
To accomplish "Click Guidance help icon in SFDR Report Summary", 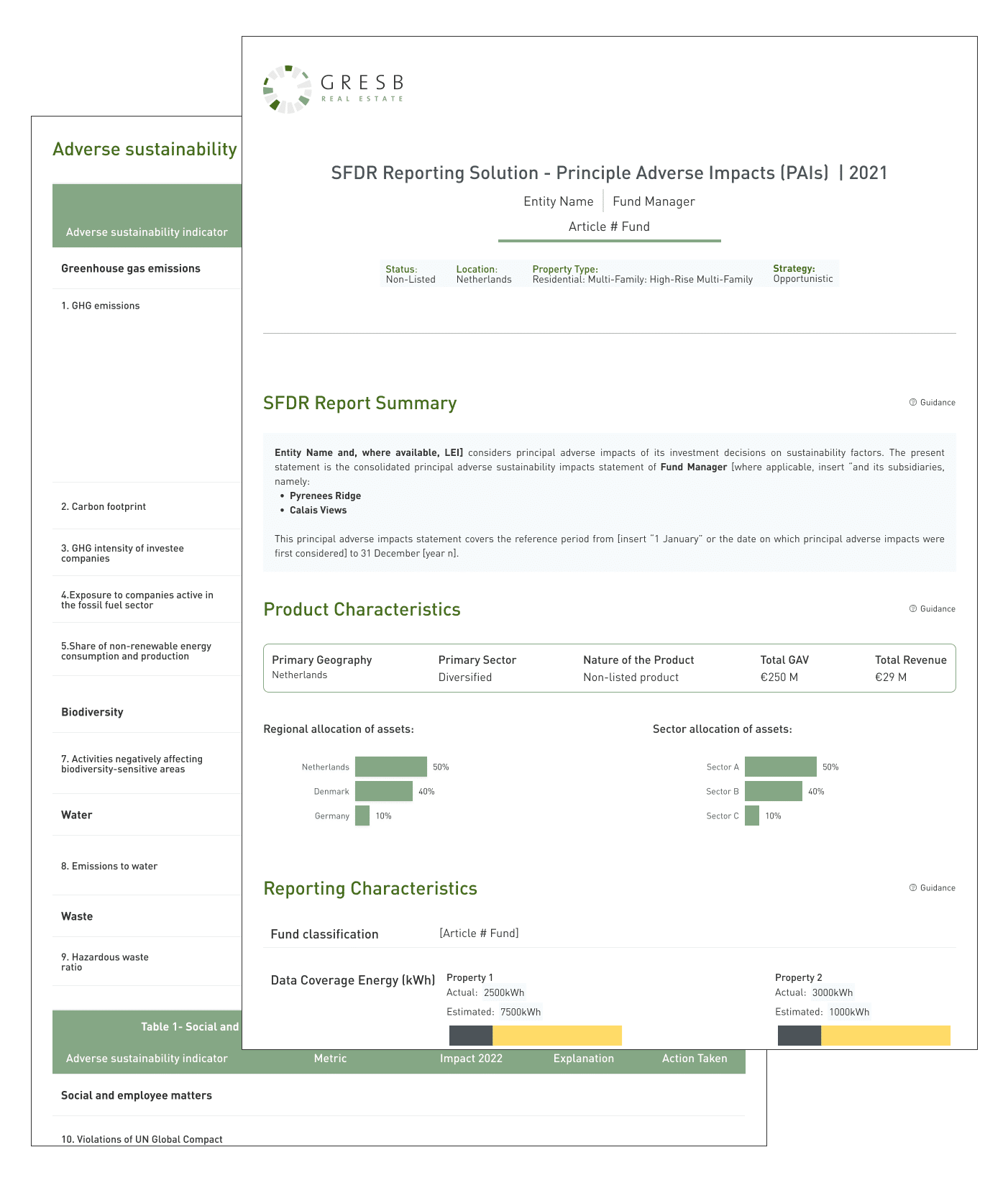I will [x=913, y=403].
